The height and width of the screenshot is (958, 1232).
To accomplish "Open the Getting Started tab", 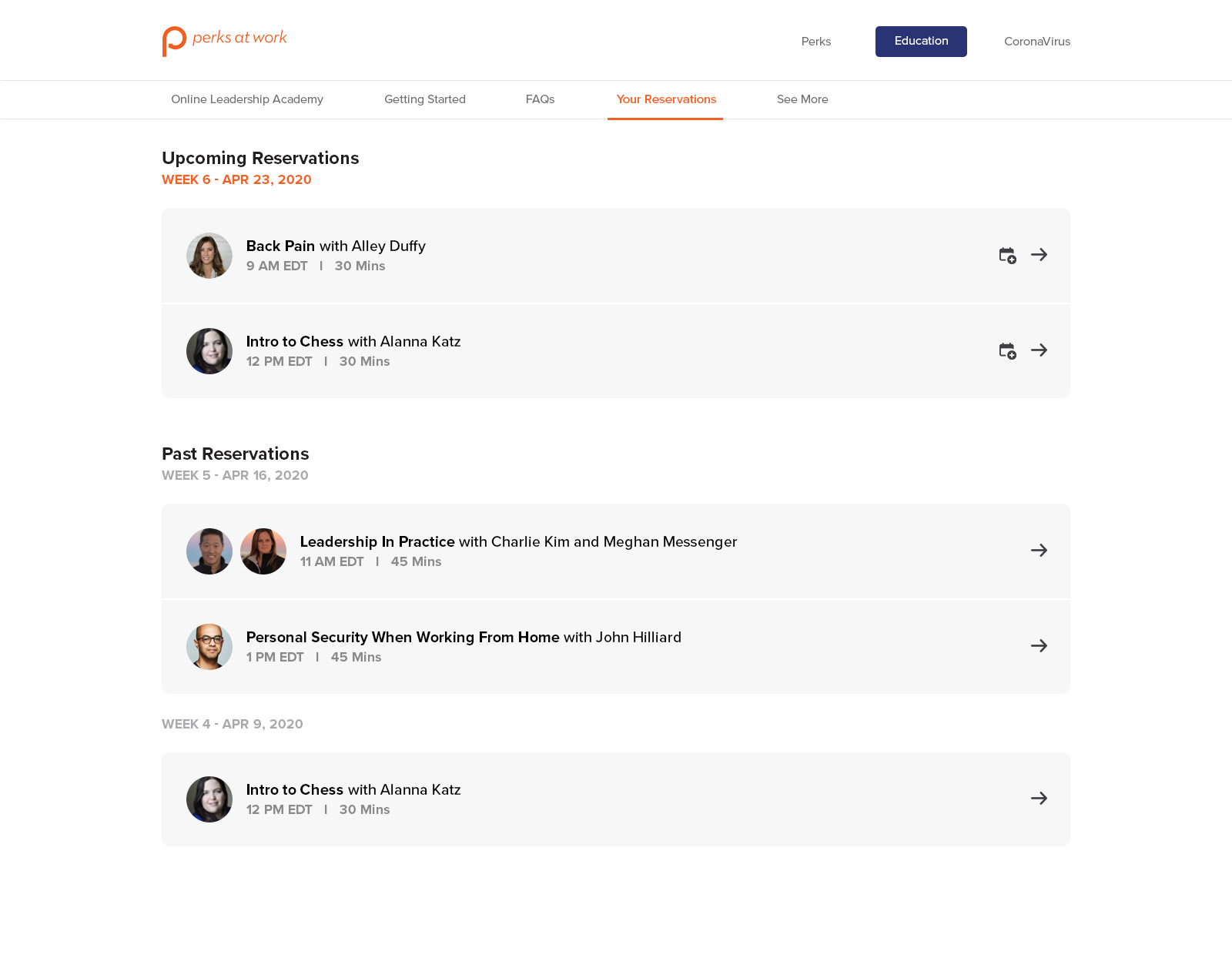I will tap(425, 99).
